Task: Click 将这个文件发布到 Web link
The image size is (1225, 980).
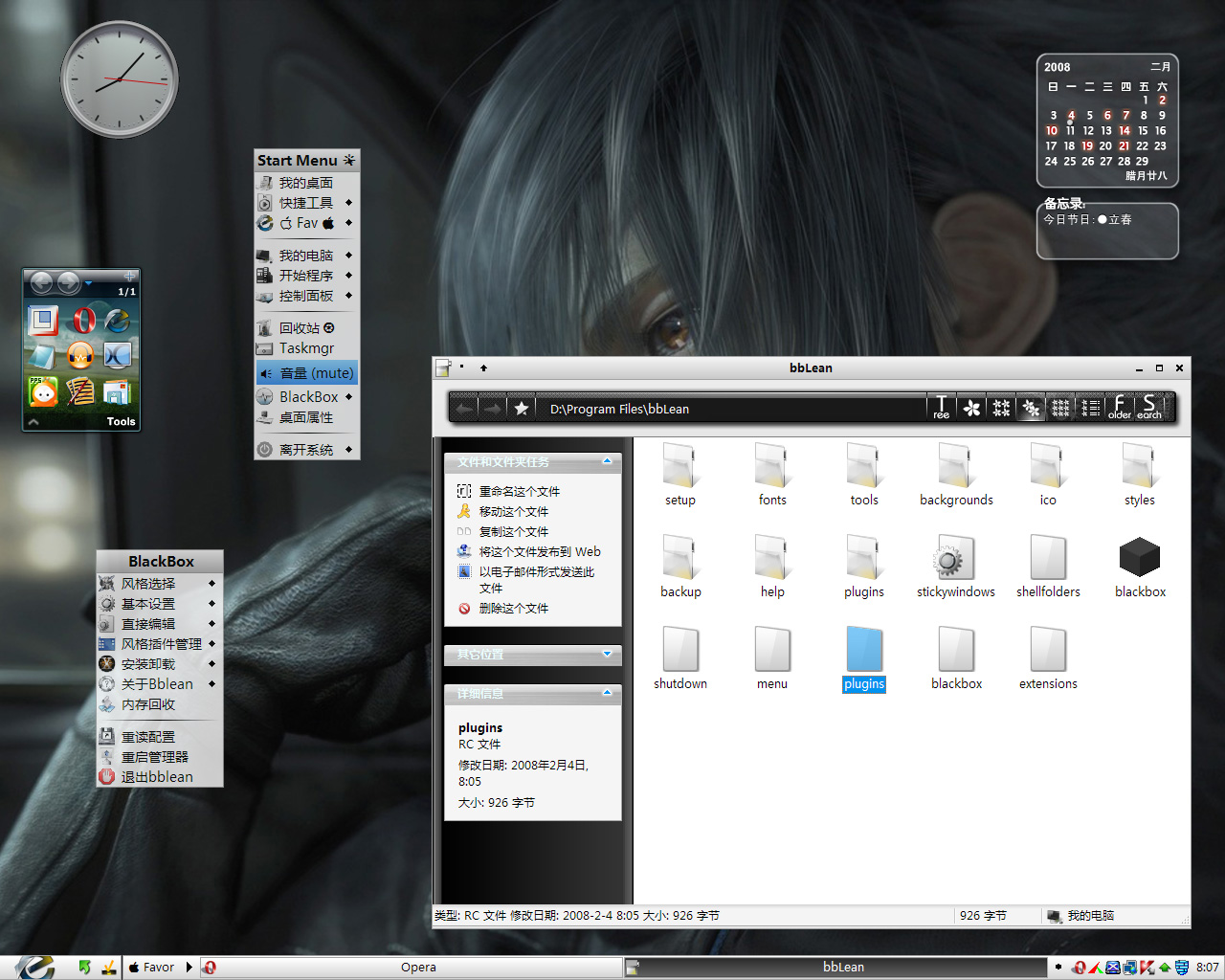Action: [x=540, y=551]
